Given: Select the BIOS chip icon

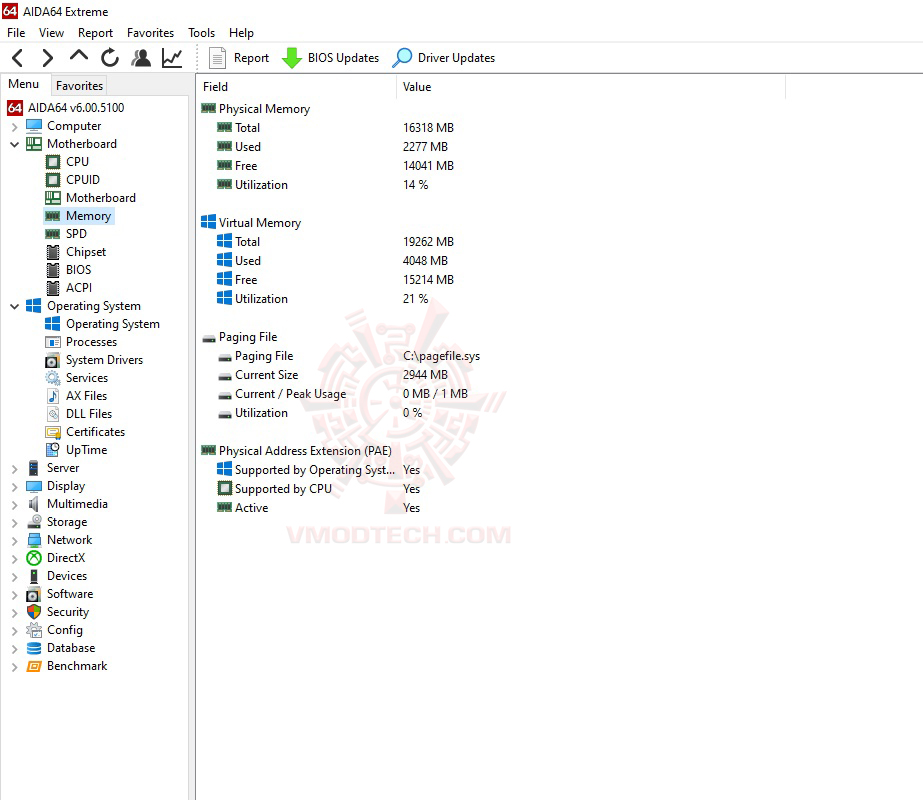Looking at the screenshot, I should [x=53, y=270].
